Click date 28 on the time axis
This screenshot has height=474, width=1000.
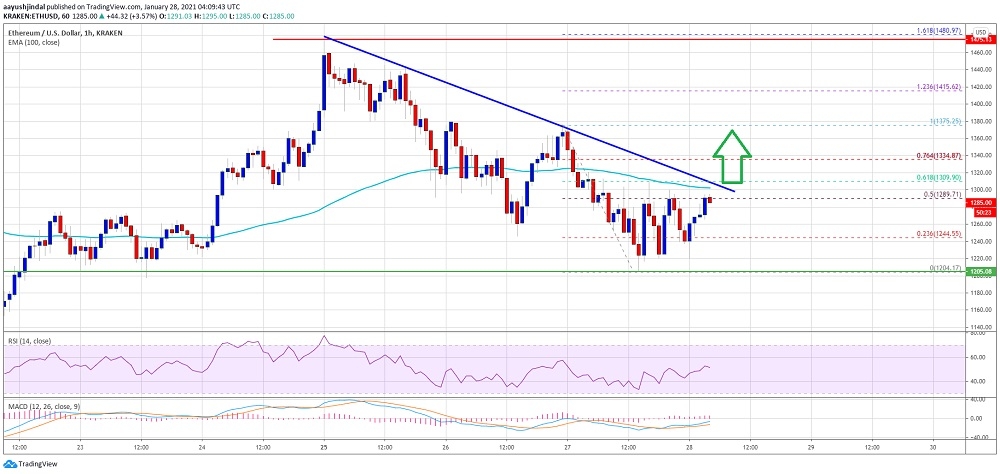689,449
